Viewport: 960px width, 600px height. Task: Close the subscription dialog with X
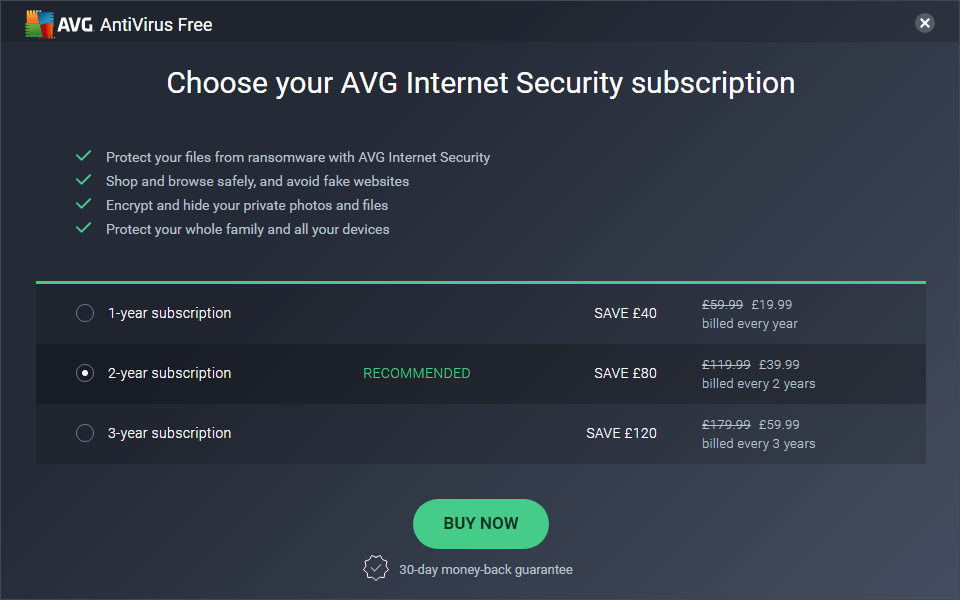(925, 23)
